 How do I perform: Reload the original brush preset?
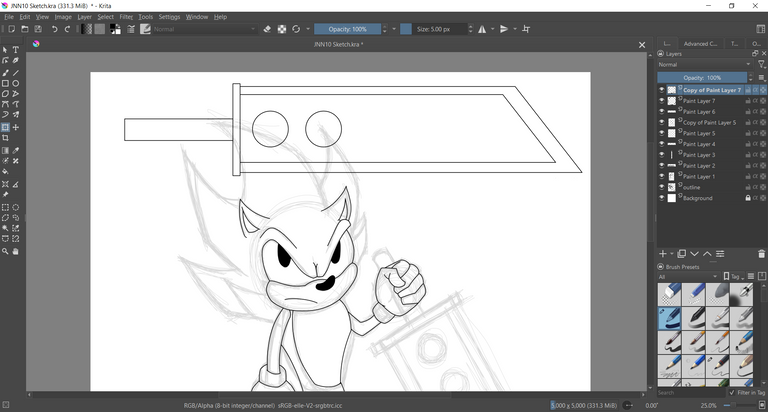tap(296, 29)
